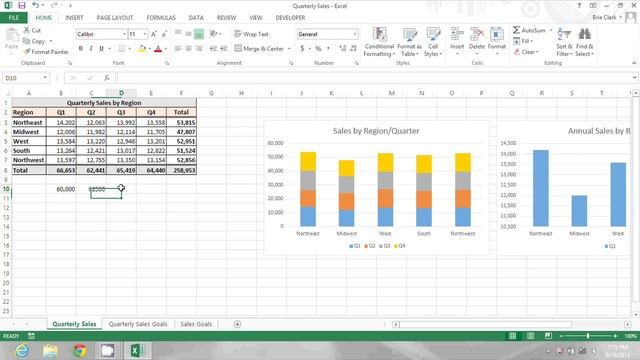Screen dimensions: 640x360
Task: Click Decrease Indent icon
Action: 213,49
